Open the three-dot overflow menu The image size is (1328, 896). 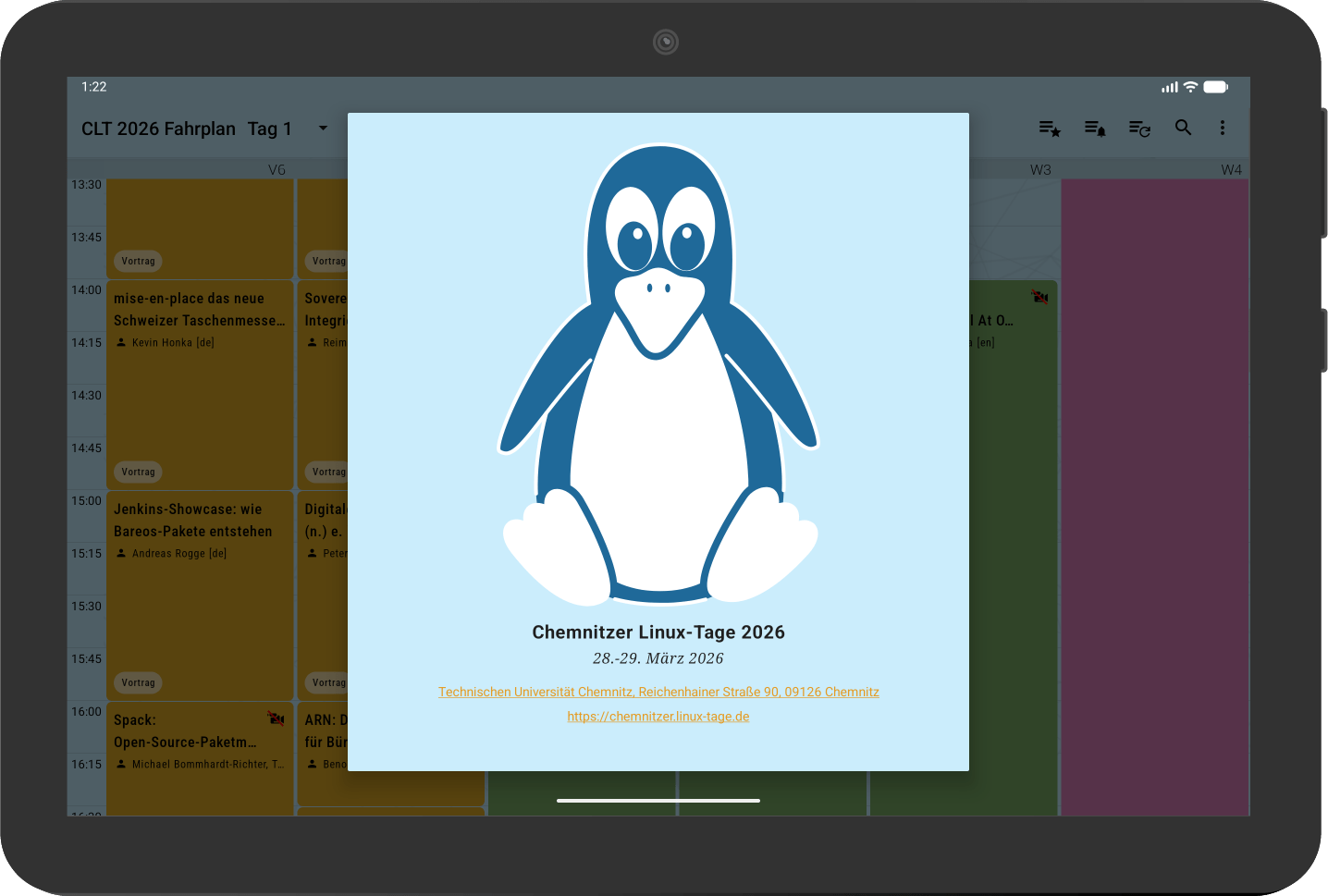1223,128
